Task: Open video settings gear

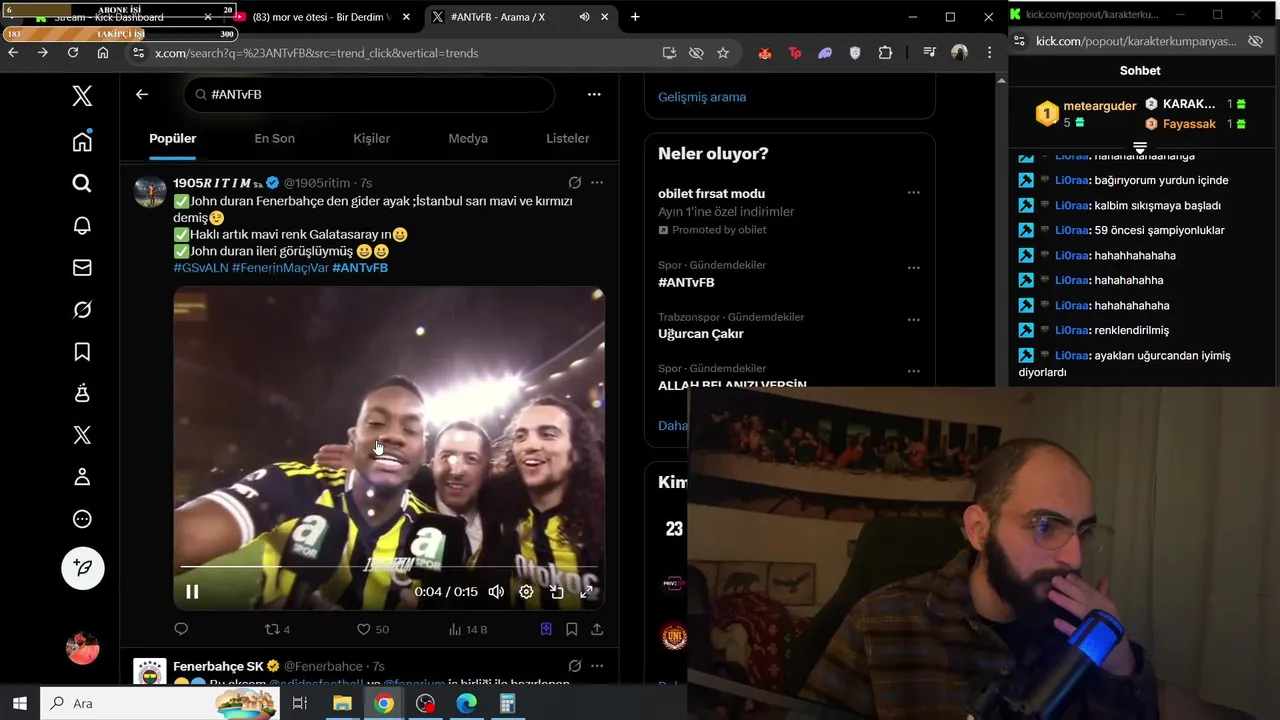Action: pos(526,591)
